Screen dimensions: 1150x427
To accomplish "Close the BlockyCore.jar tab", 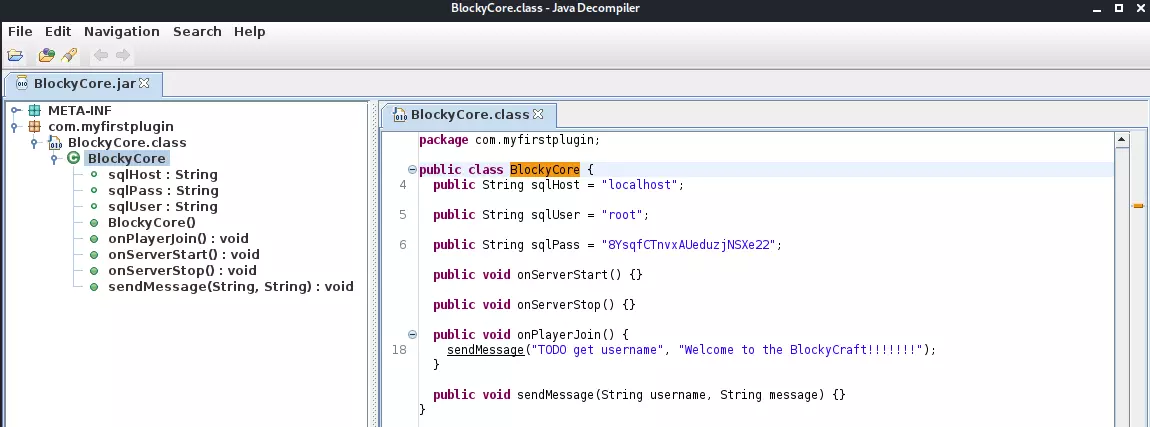I will click(144, 83).
